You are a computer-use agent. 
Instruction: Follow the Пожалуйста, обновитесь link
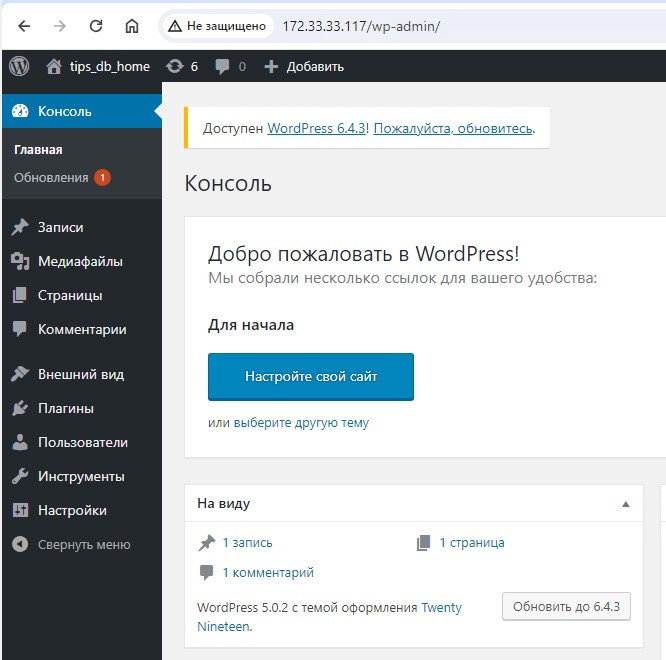click(453, 128)
